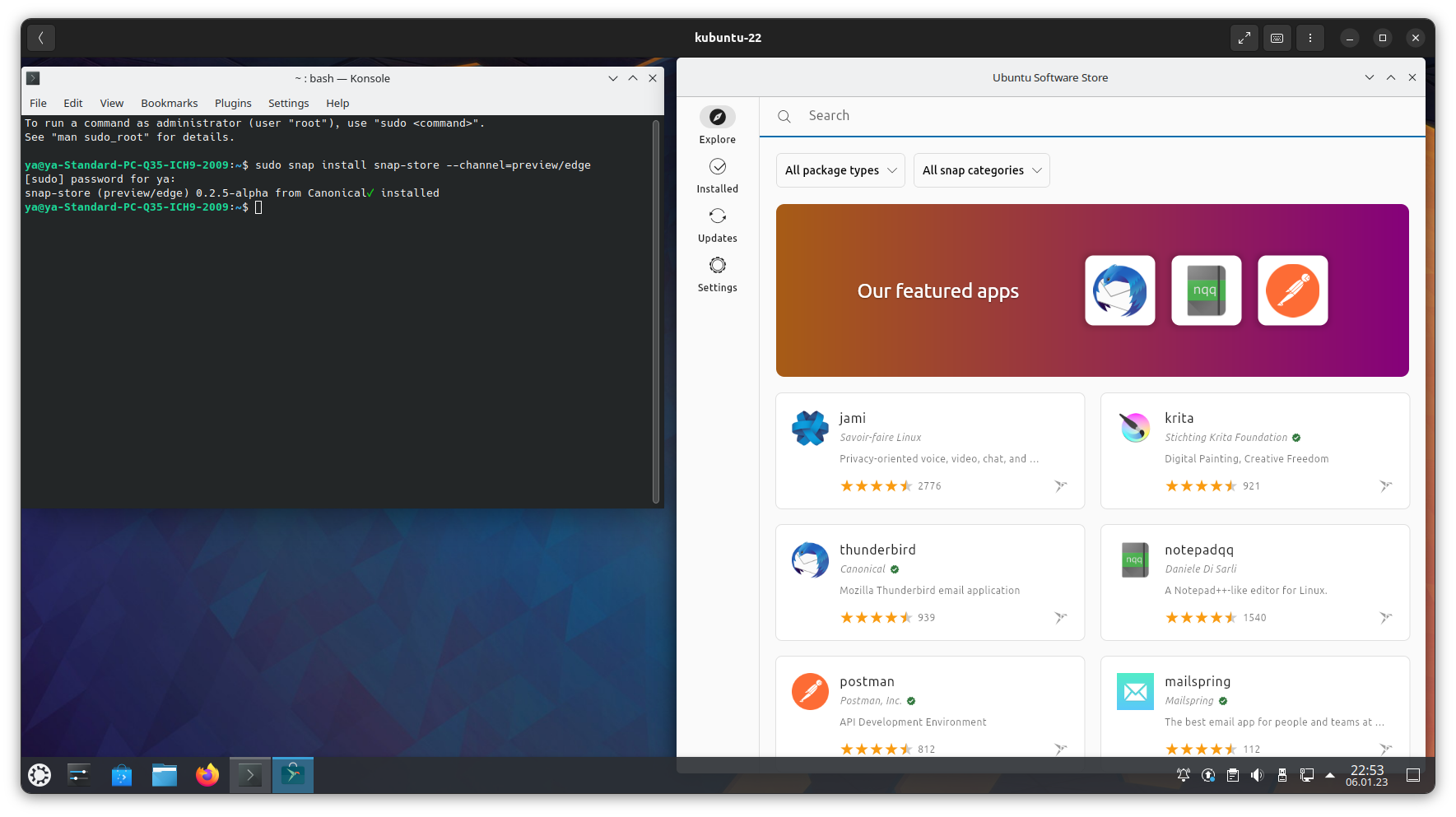The height and width of the screenshot is (817, 1456).
Task: Open Konsole Help menu
Action: (x=337, y=104)
